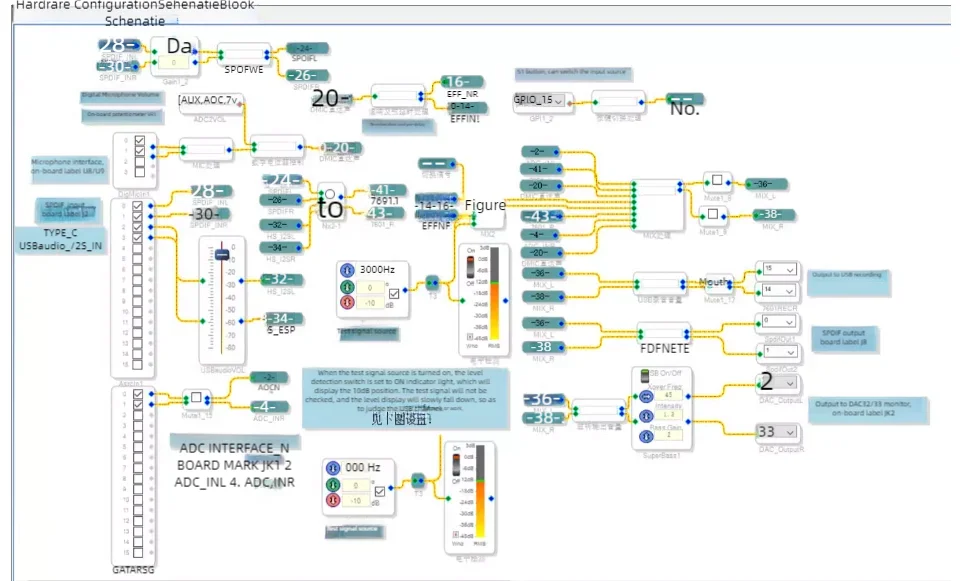Click the blue frequency knob beside 000 Hz
The image size is (970, 581).
coord(333,468)
